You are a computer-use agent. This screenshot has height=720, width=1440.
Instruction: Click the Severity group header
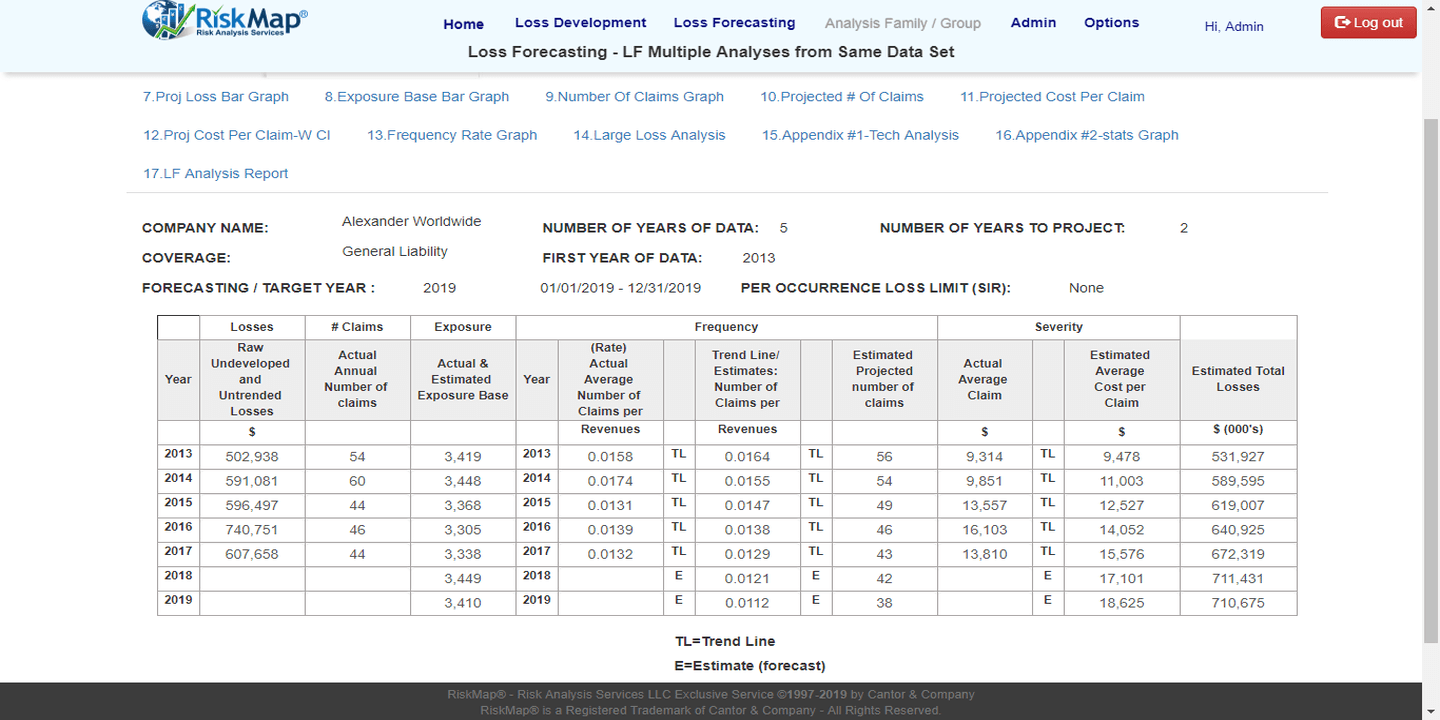1059,327
